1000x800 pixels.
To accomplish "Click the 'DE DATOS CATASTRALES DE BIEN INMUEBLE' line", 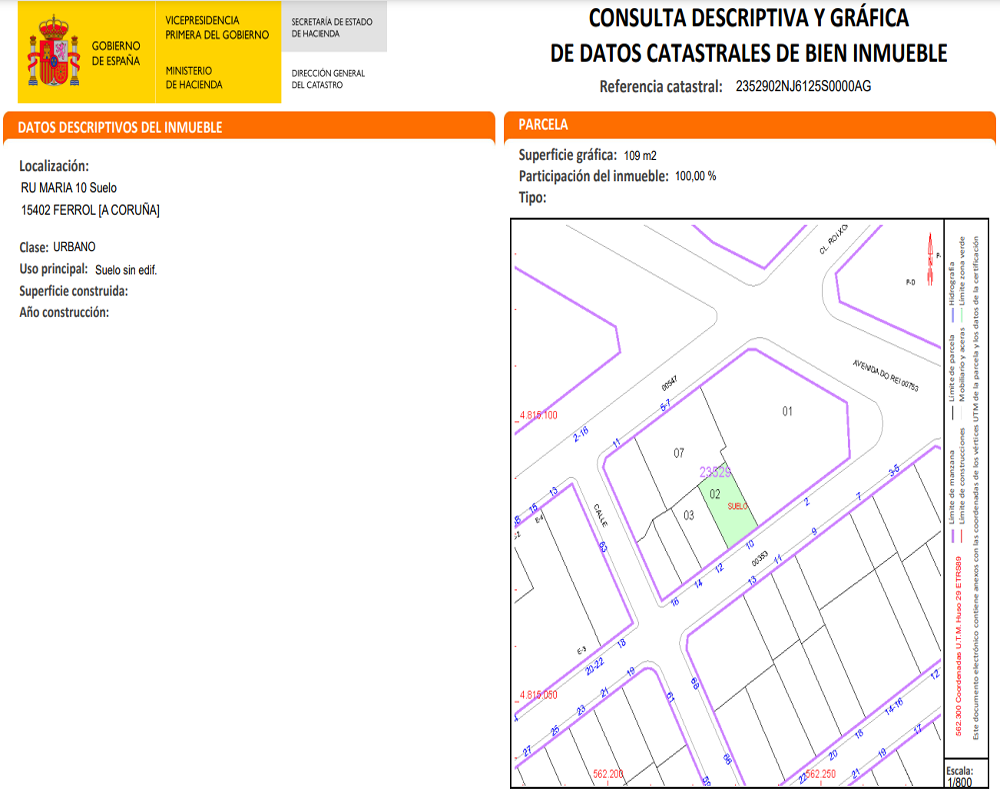I will pyautogui.click(x=749, y=53).
